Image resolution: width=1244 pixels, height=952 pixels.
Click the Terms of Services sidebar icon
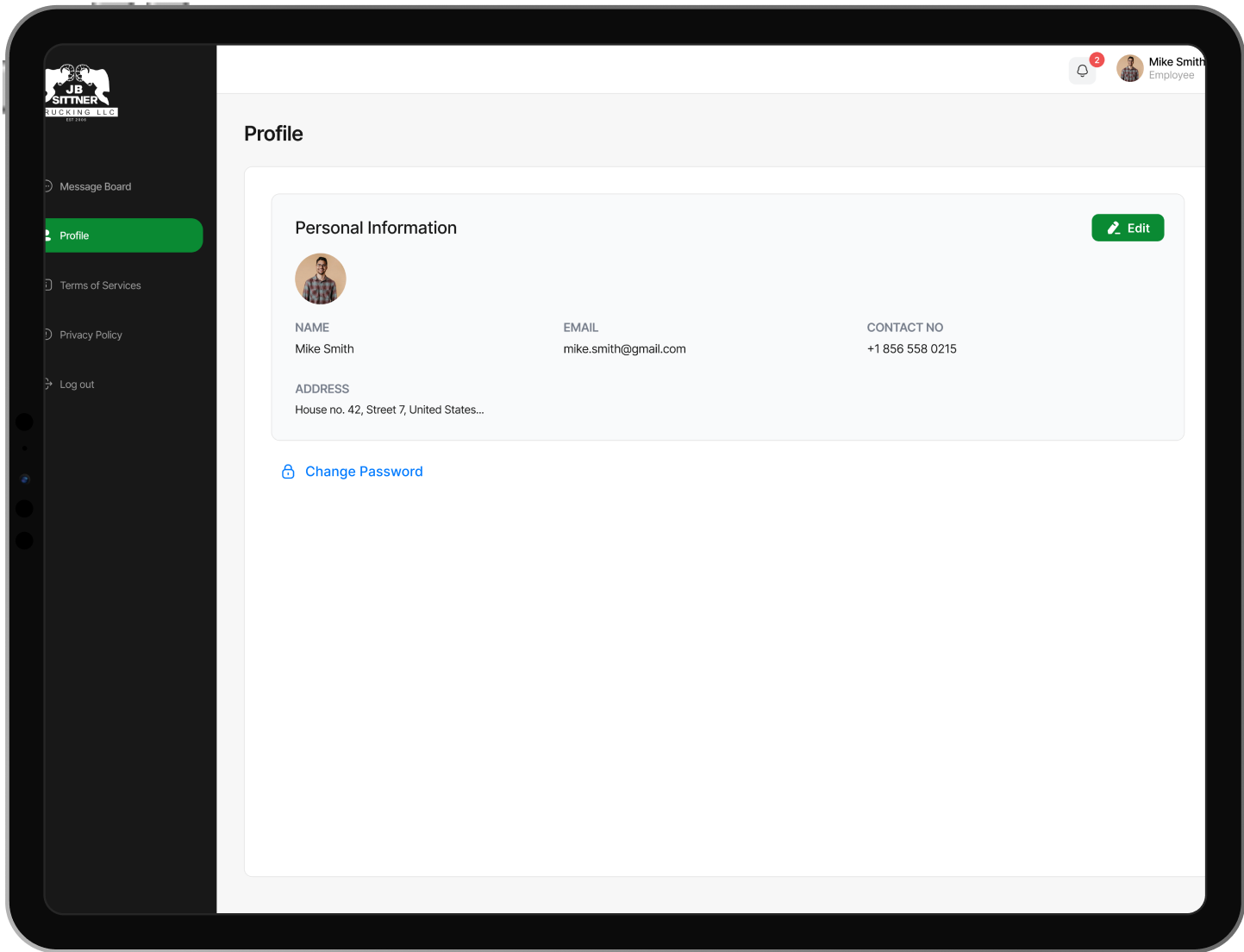click(x=48, y=285)
